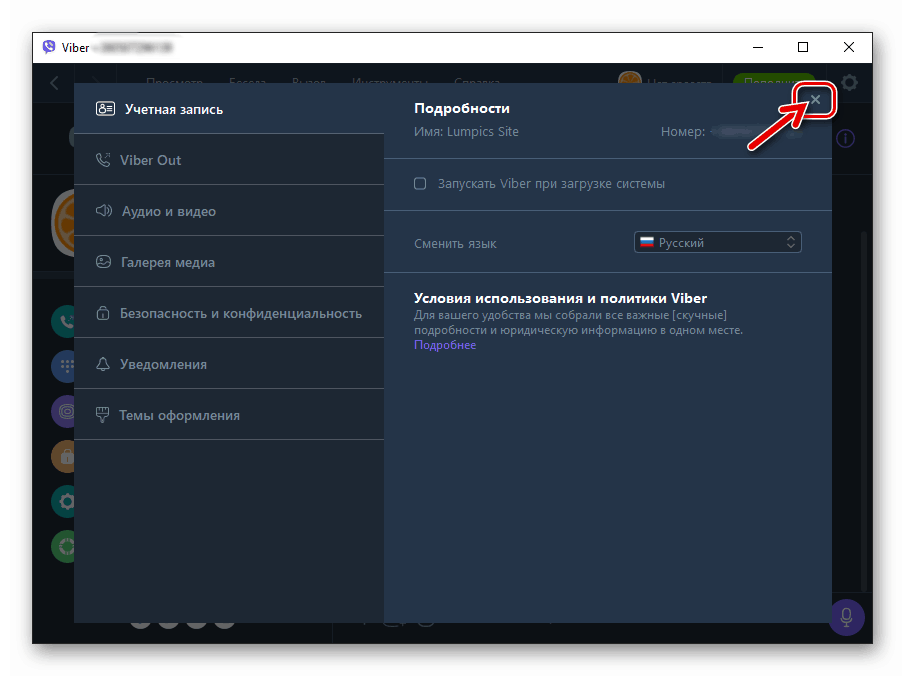Image resolution: width=905 pixels, height=676 pixels.
Task: Open the Аудио и видео settings
Action: coord(229,211)
